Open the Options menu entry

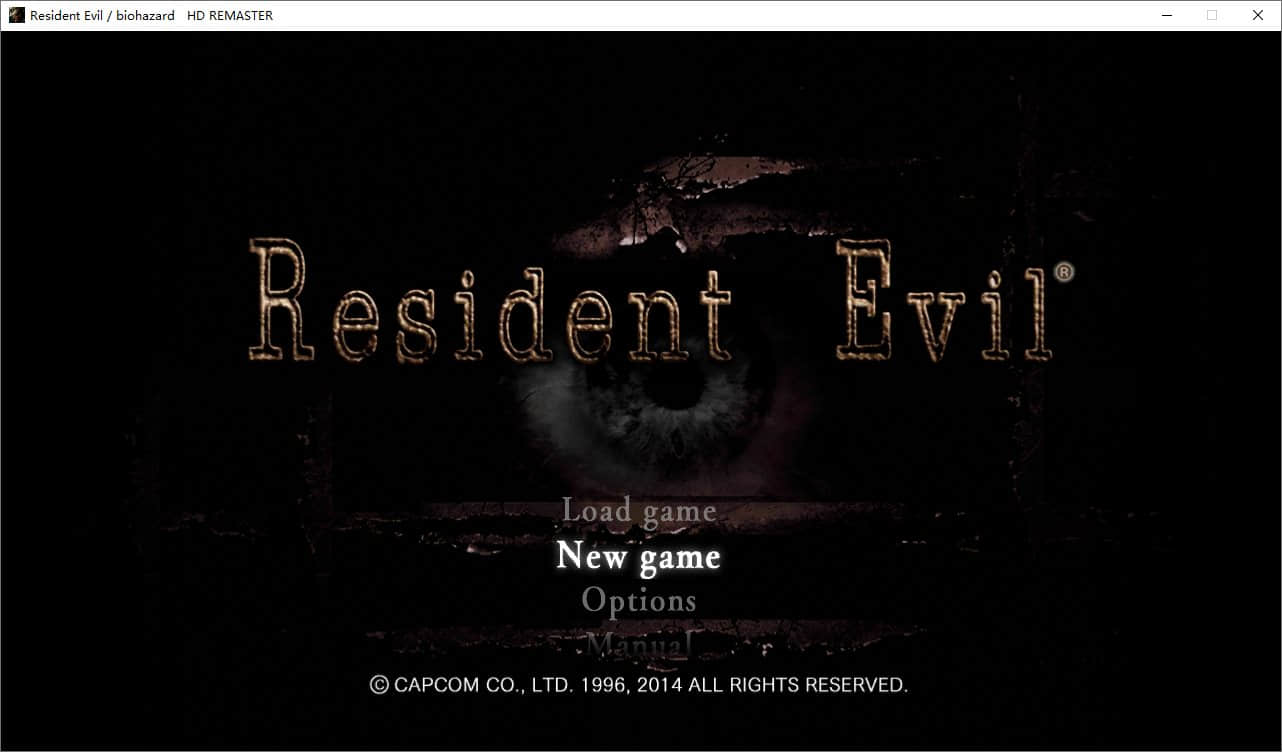point(639,601)
